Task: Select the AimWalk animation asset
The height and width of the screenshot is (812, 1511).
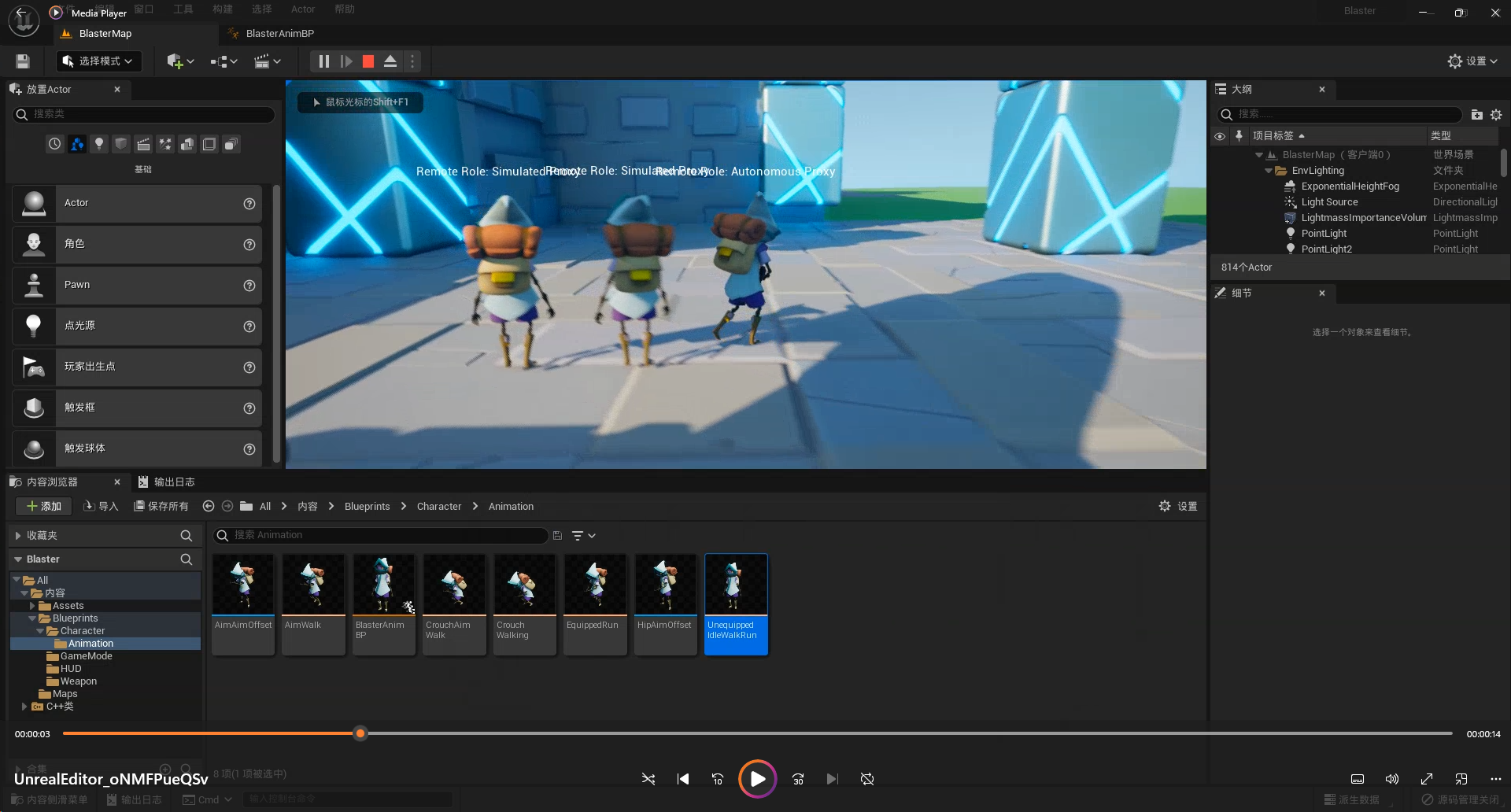Action: [x=314, y=604]
